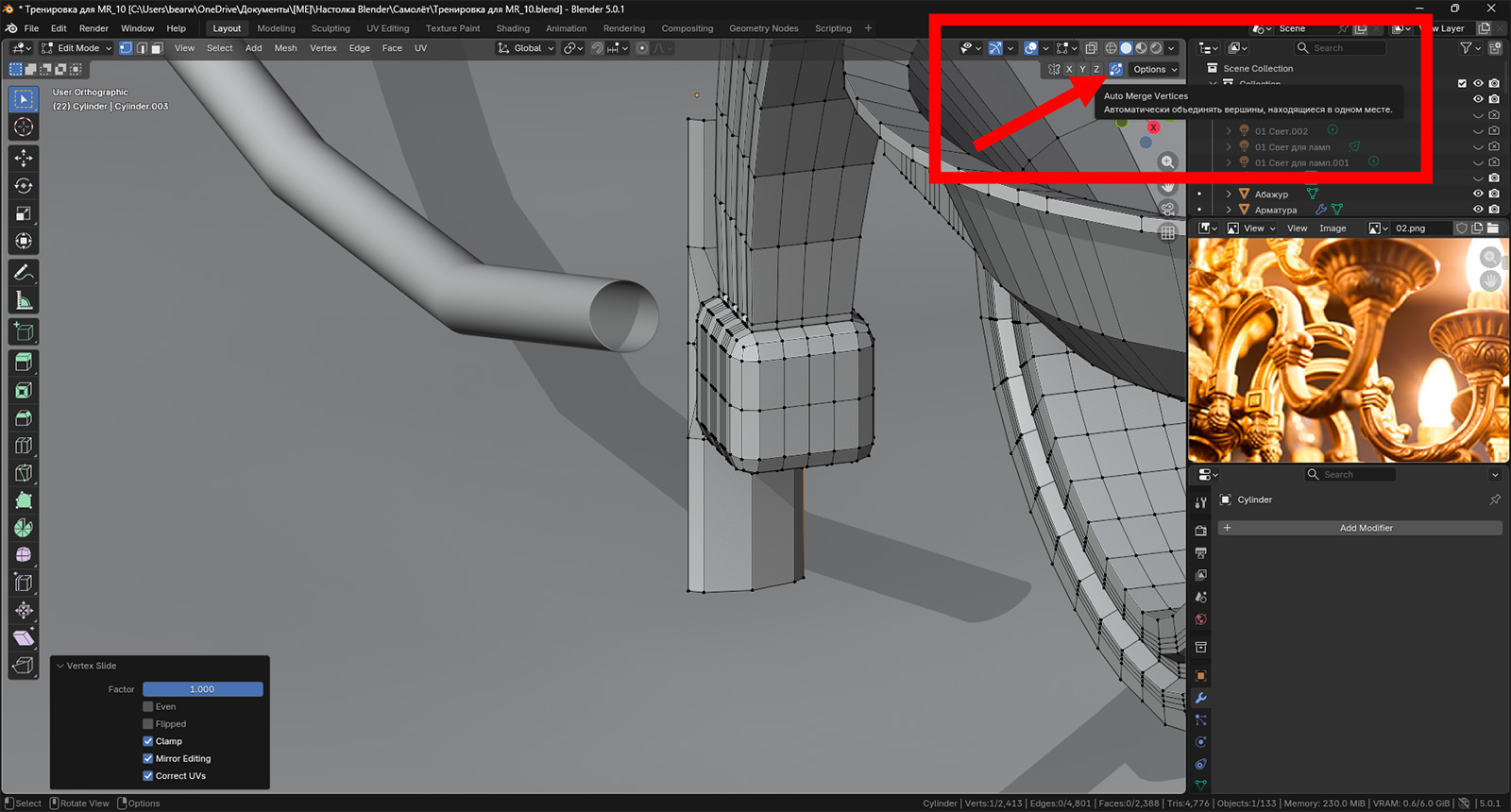Viewport: 1511px width, 812px height.
Task: Open the Global orientation dropdown
Action: click(x=526, y=48)
